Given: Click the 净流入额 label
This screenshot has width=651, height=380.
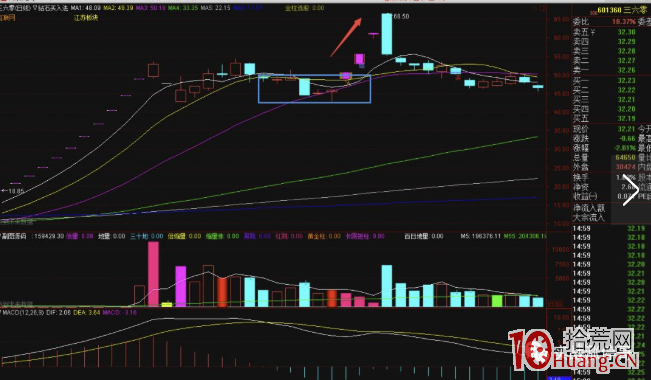Looking at the screenshot, I should pyautogui.click(x=589, y=208).
